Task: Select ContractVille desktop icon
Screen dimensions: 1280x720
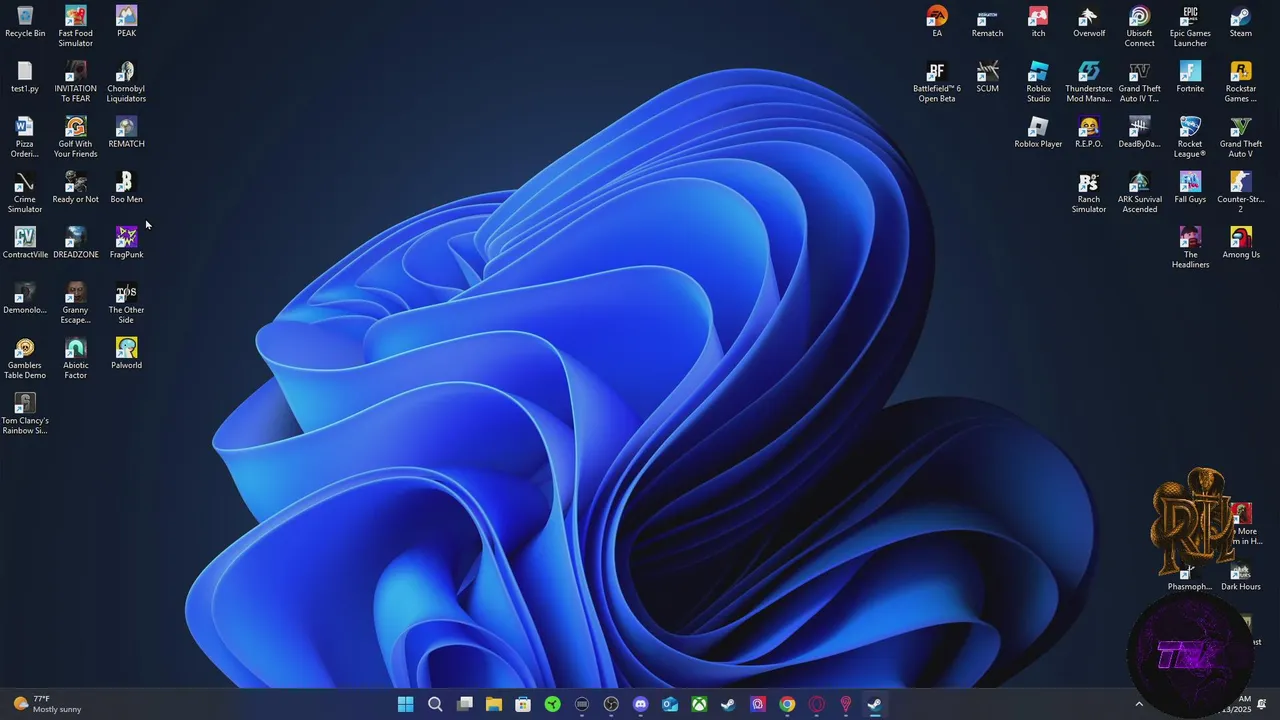Action: (25, 243)
